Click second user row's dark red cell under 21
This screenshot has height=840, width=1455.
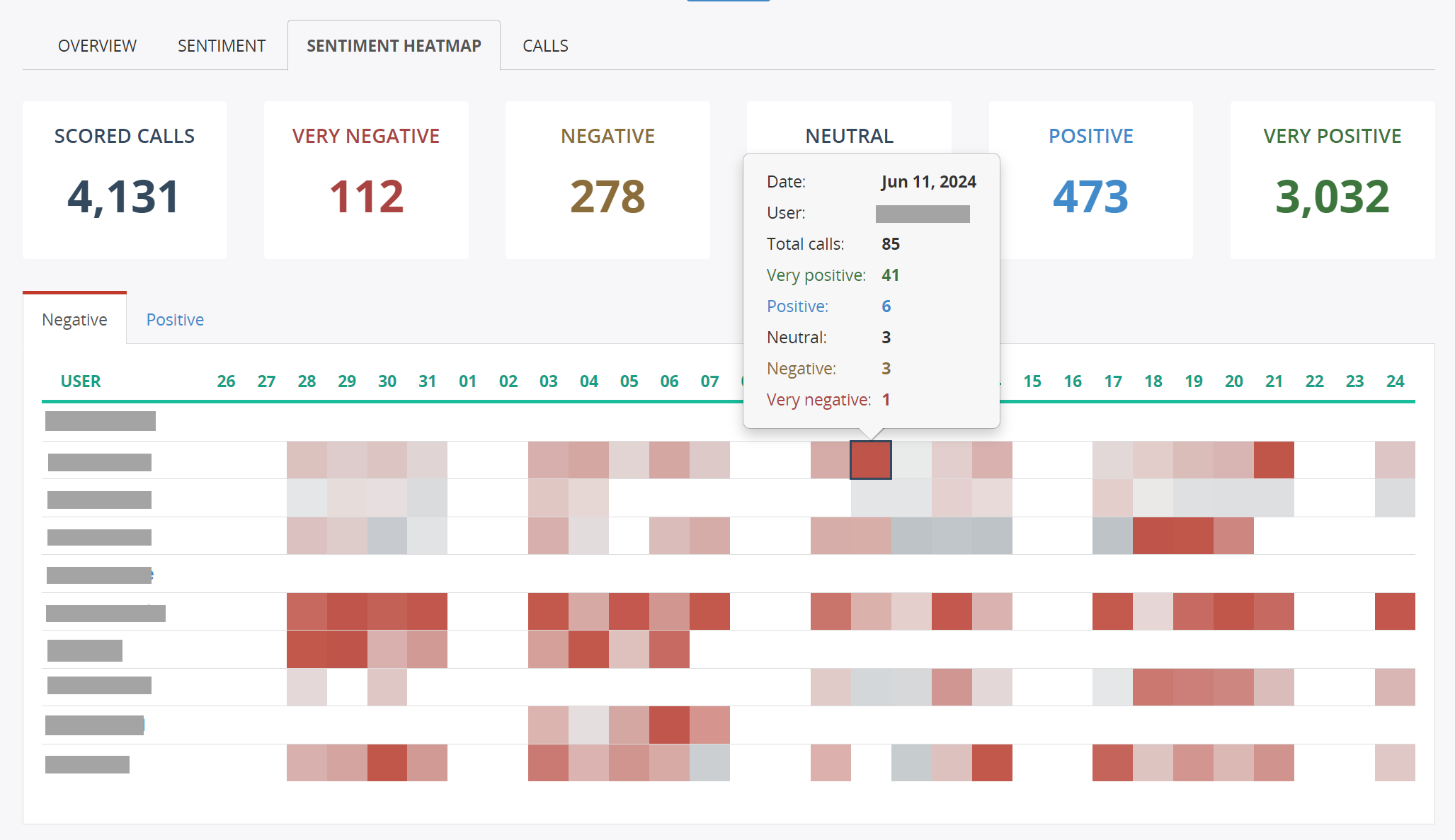[x=1274, y=460]
